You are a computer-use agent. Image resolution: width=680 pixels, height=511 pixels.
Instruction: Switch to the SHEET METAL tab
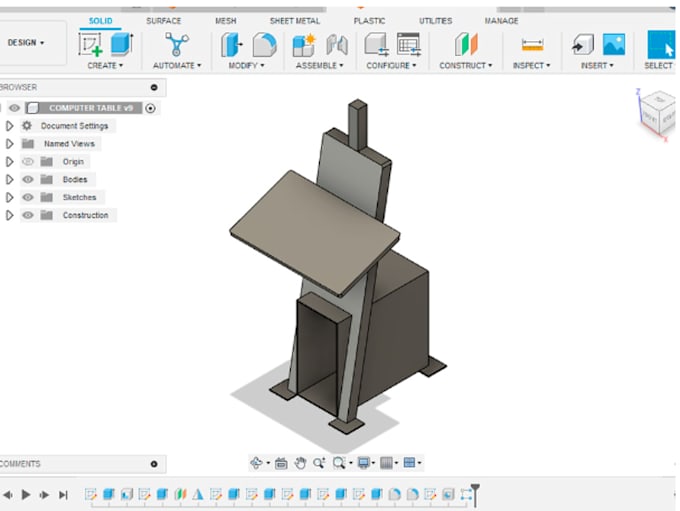click(295, 21)
